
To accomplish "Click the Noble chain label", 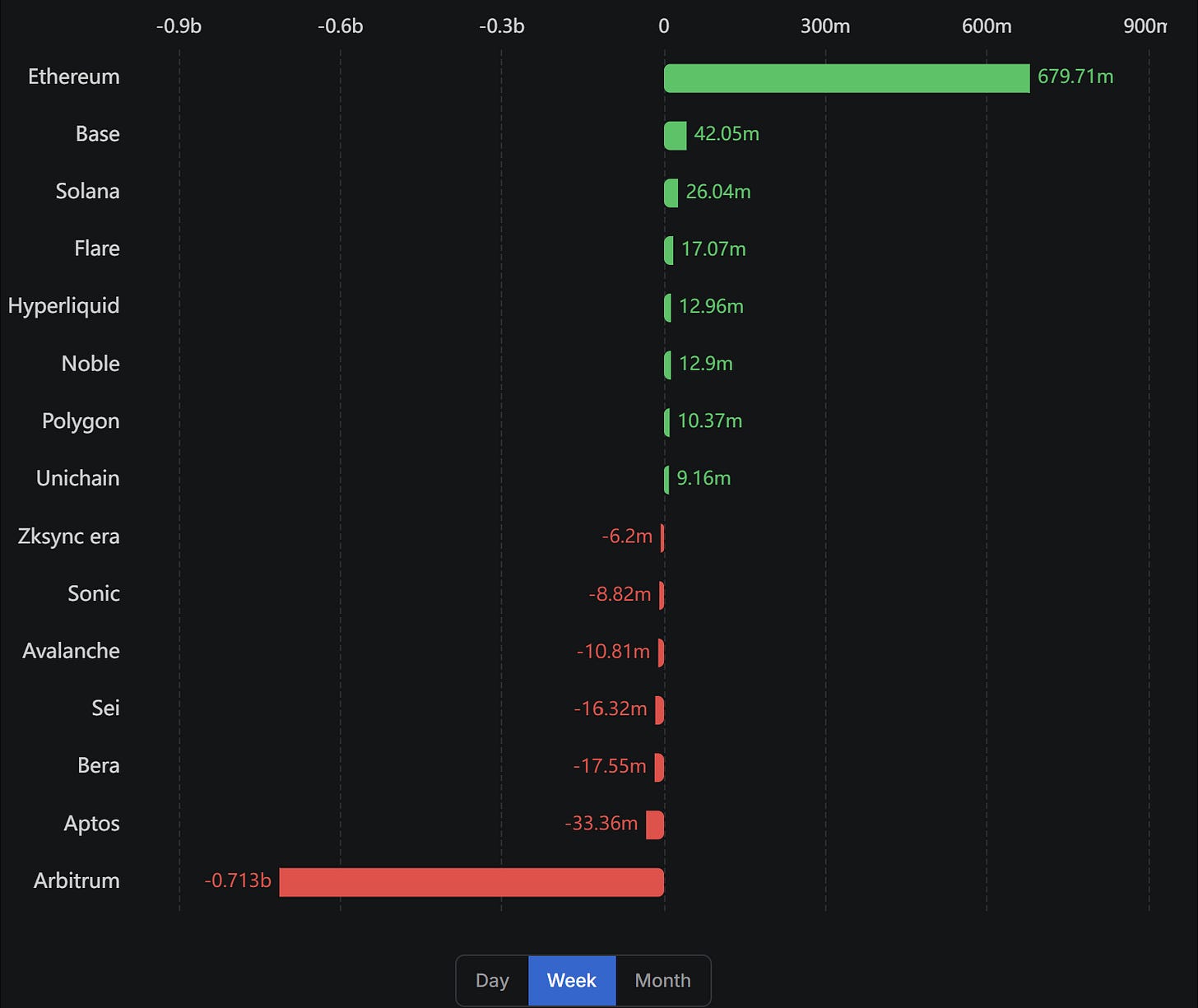I will [x=91, y=364].
